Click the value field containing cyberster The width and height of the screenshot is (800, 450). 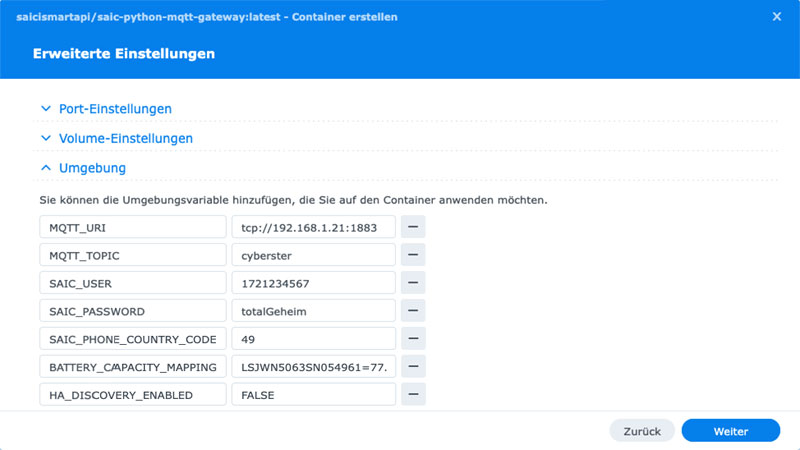click(313, 255)
